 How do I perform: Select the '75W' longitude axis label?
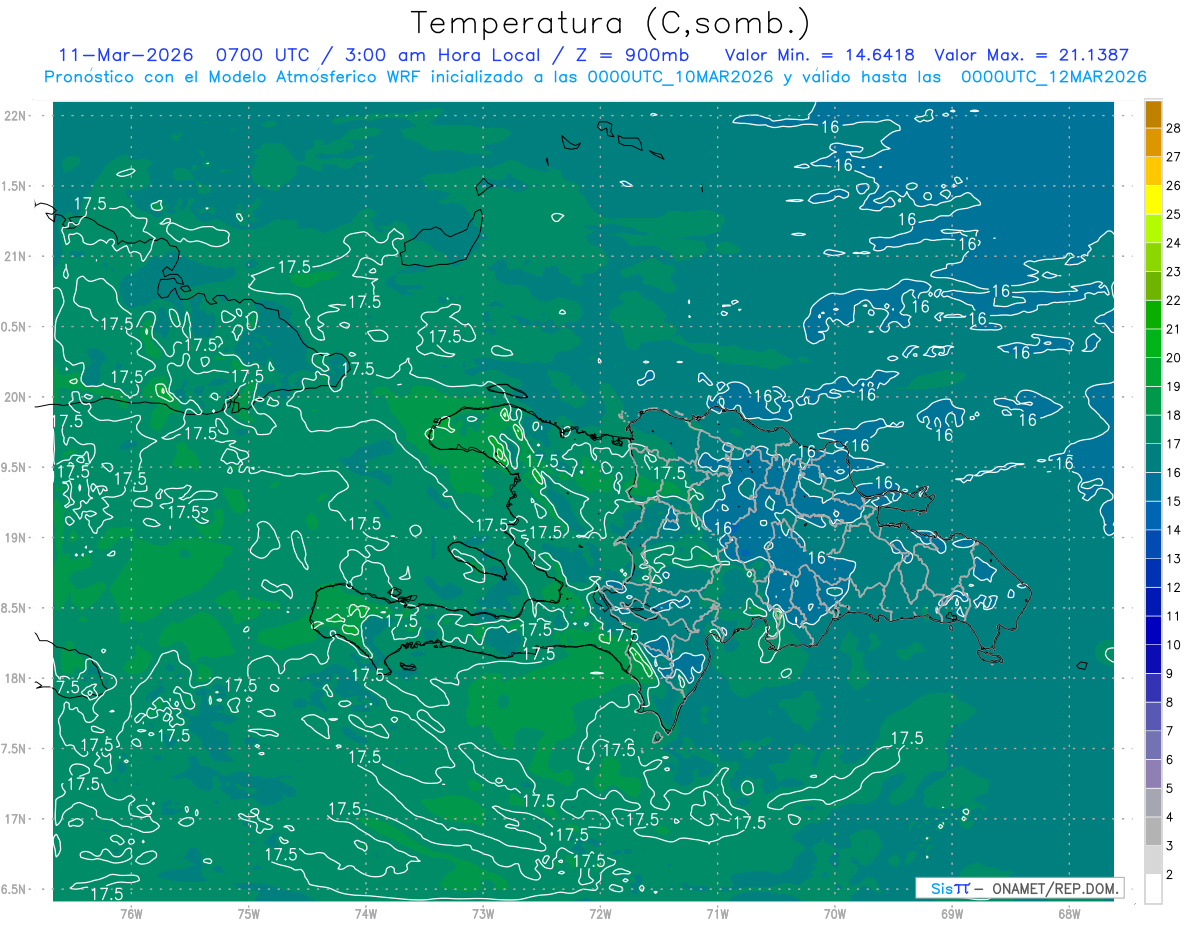249,913
